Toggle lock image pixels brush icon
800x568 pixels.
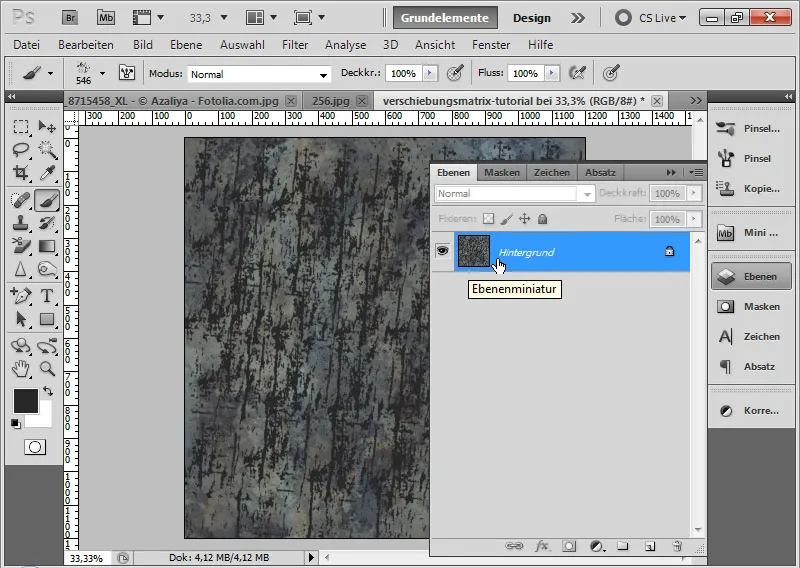(x=506, y=219)
